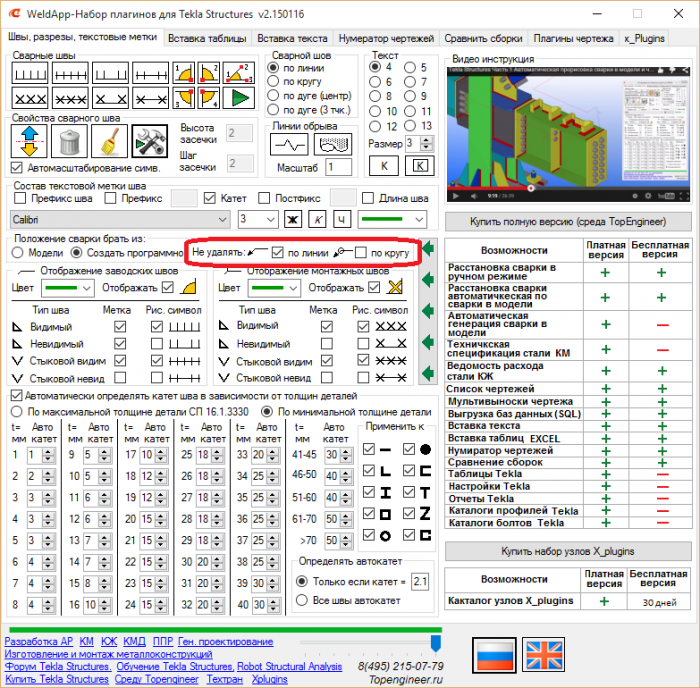Click 'Масштаб' input field

pyautogui.click(x=338, y=167)
